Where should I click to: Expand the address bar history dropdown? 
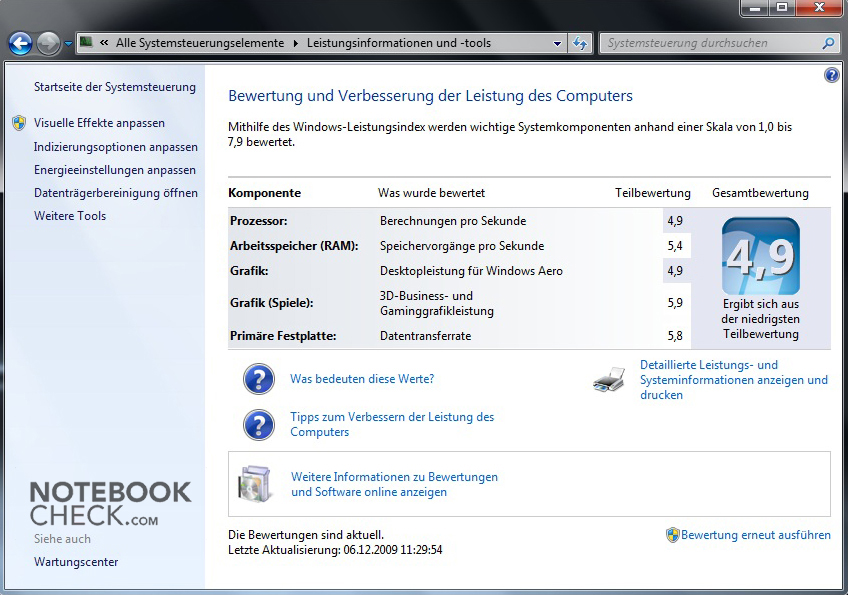[558, 43]
